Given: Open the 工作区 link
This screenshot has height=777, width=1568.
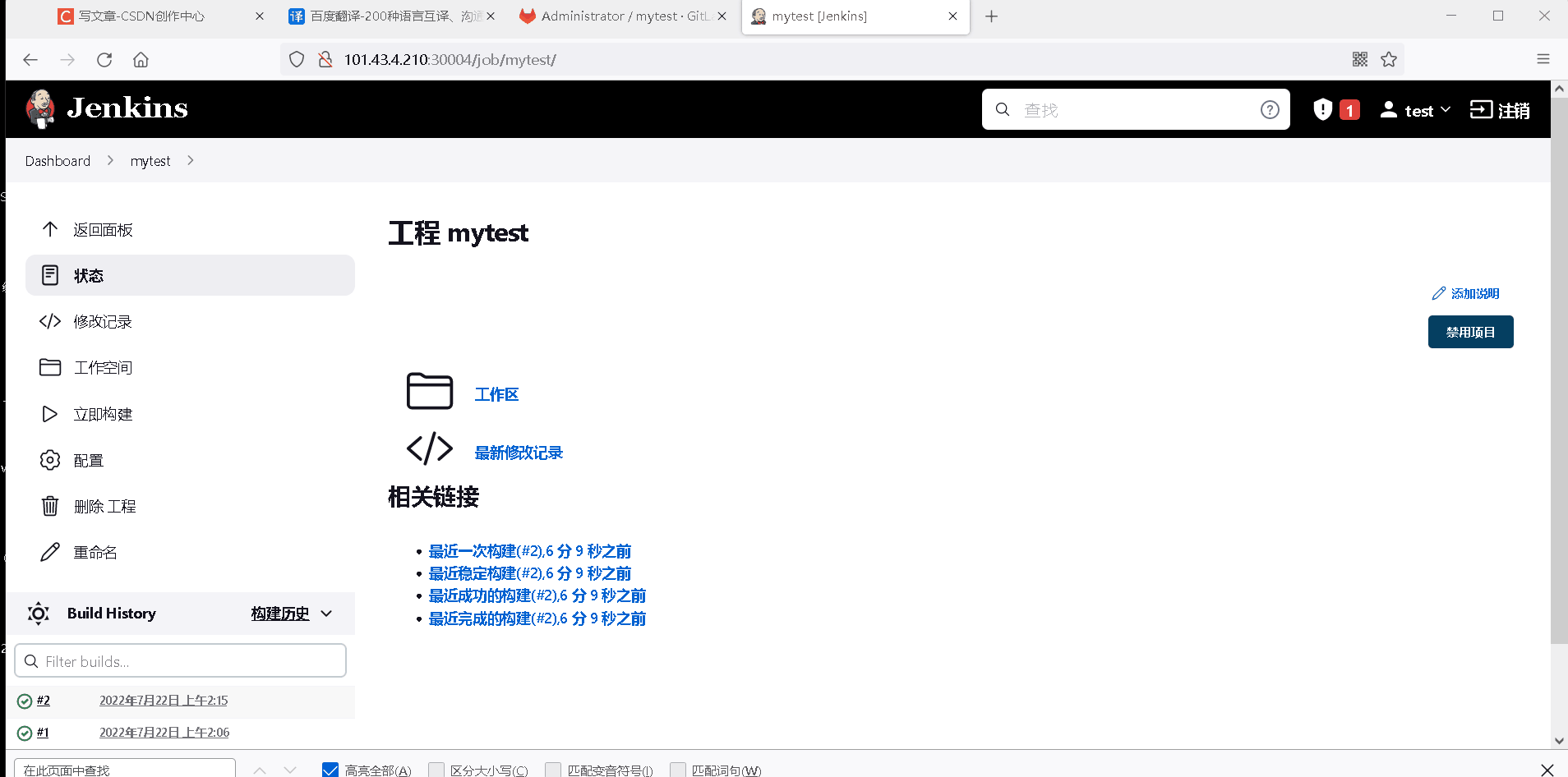Looking at the screenshot, I should pos(496,394).
